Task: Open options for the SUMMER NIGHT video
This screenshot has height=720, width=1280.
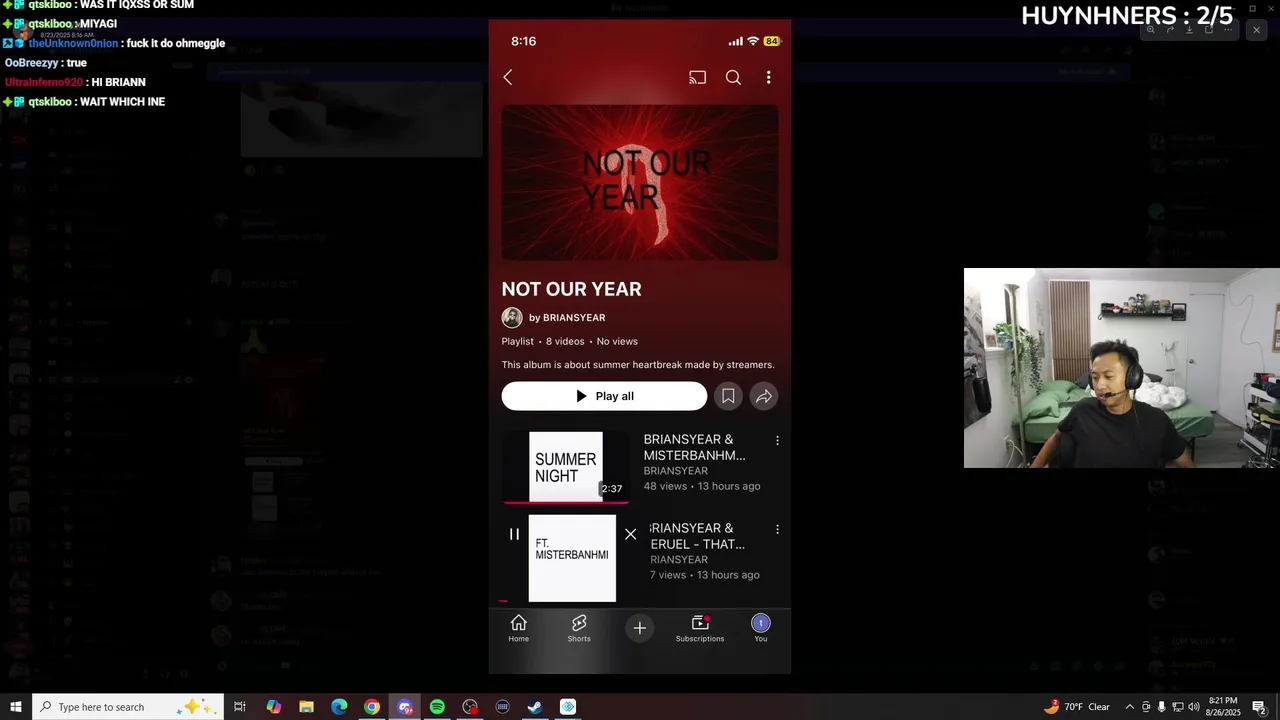Action: point(777,440)
